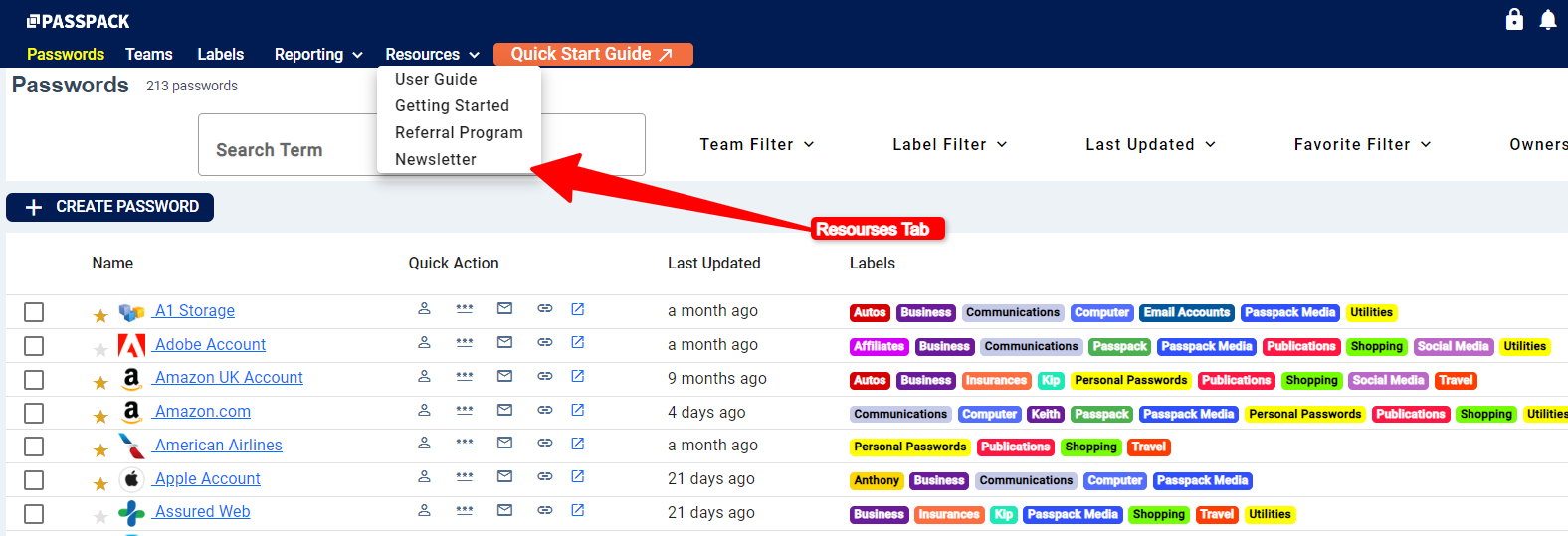Click the Name column header
This screenshot has height=536, width=1568.
pos(112,263)
